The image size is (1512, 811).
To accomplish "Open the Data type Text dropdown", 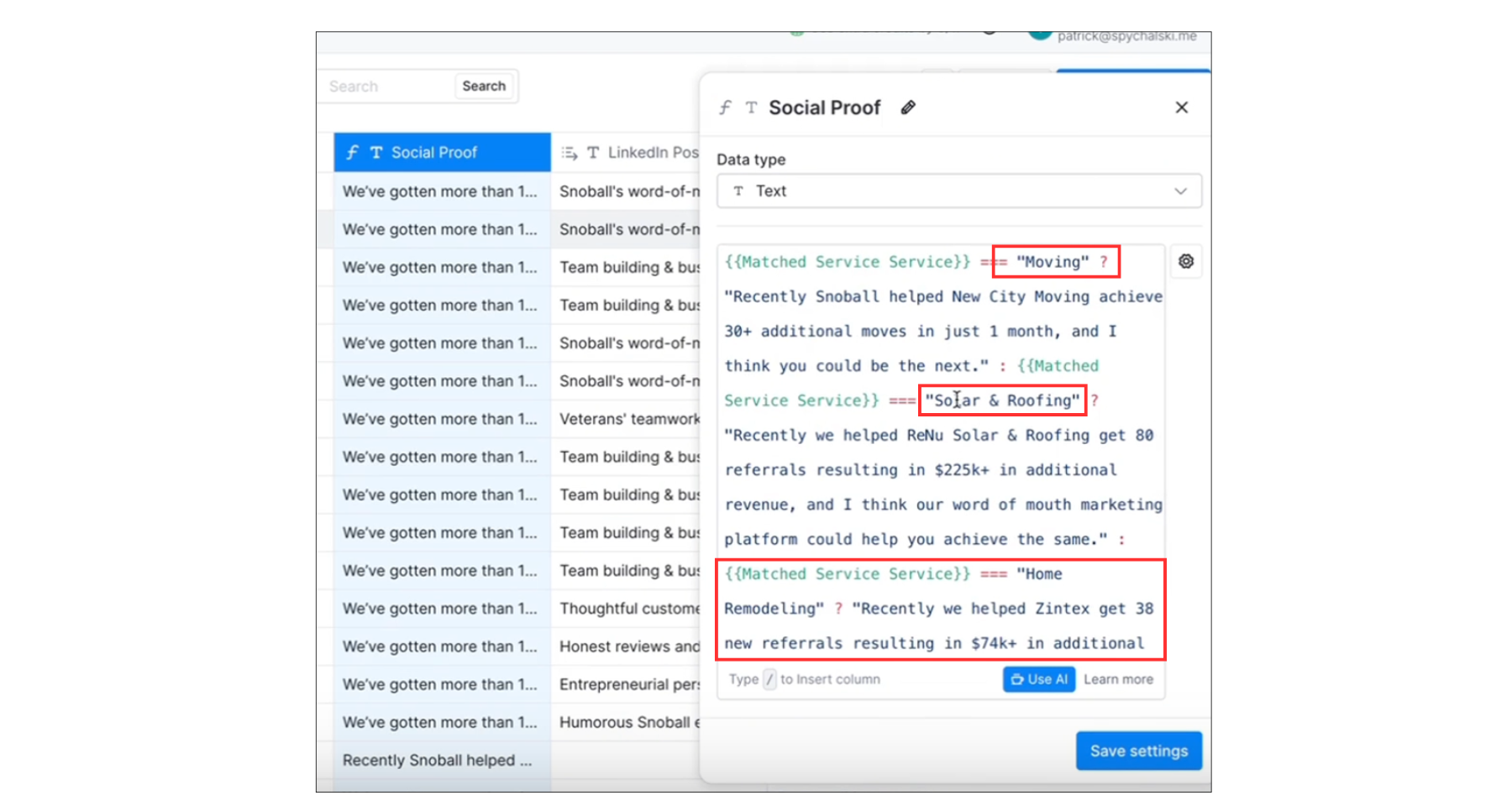I will click(x=958, y=191).
